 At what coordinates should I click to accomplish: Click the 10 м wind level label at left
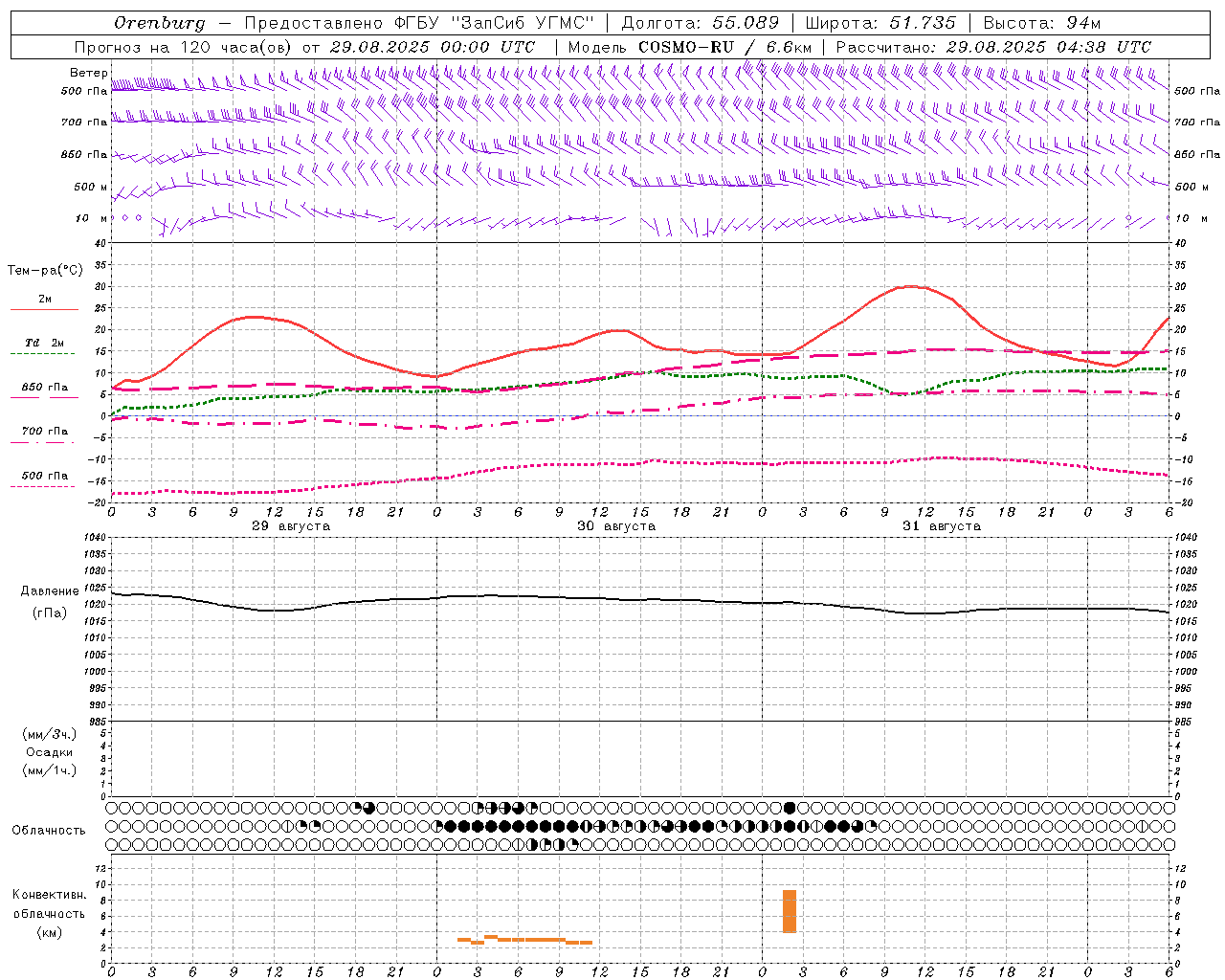coord(91,218)
